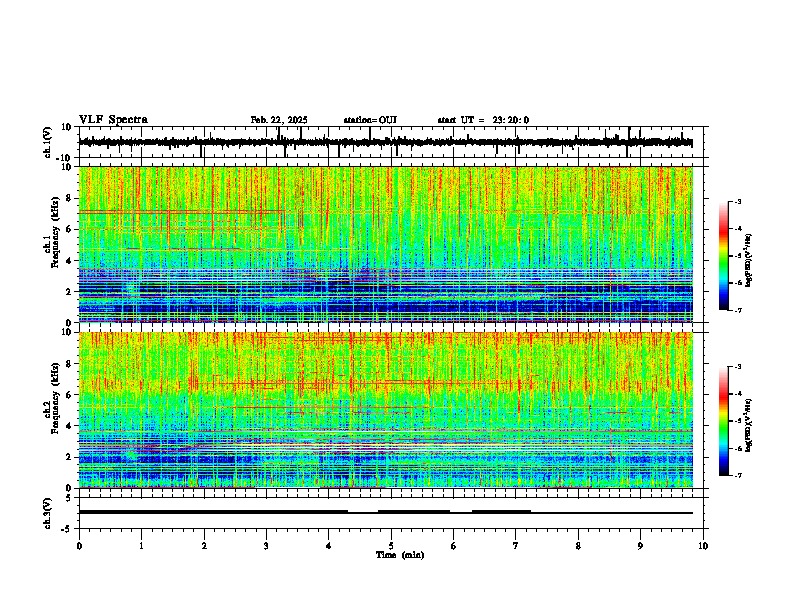Click the "4" kHz tick of ch.1 spectrogram
792x612 pixels.
pos(70,261)
